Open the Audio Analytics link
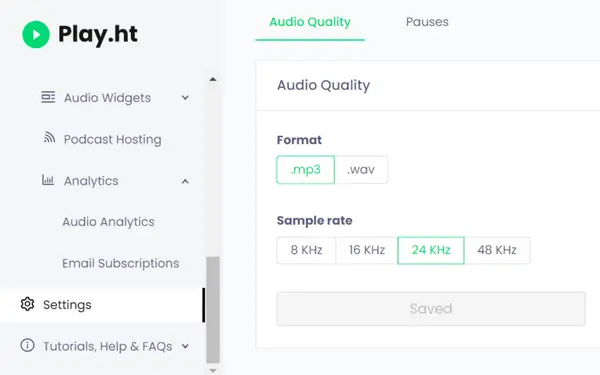The image size is (600, 375). pyautogui.click(x=109, y=222)
